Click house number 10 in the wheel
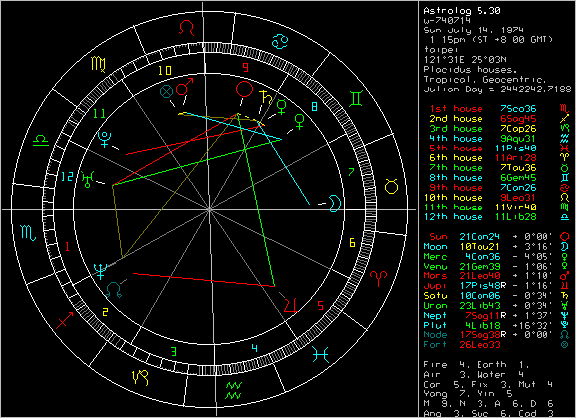The image size is (576, 418). (x=165, y=71)
